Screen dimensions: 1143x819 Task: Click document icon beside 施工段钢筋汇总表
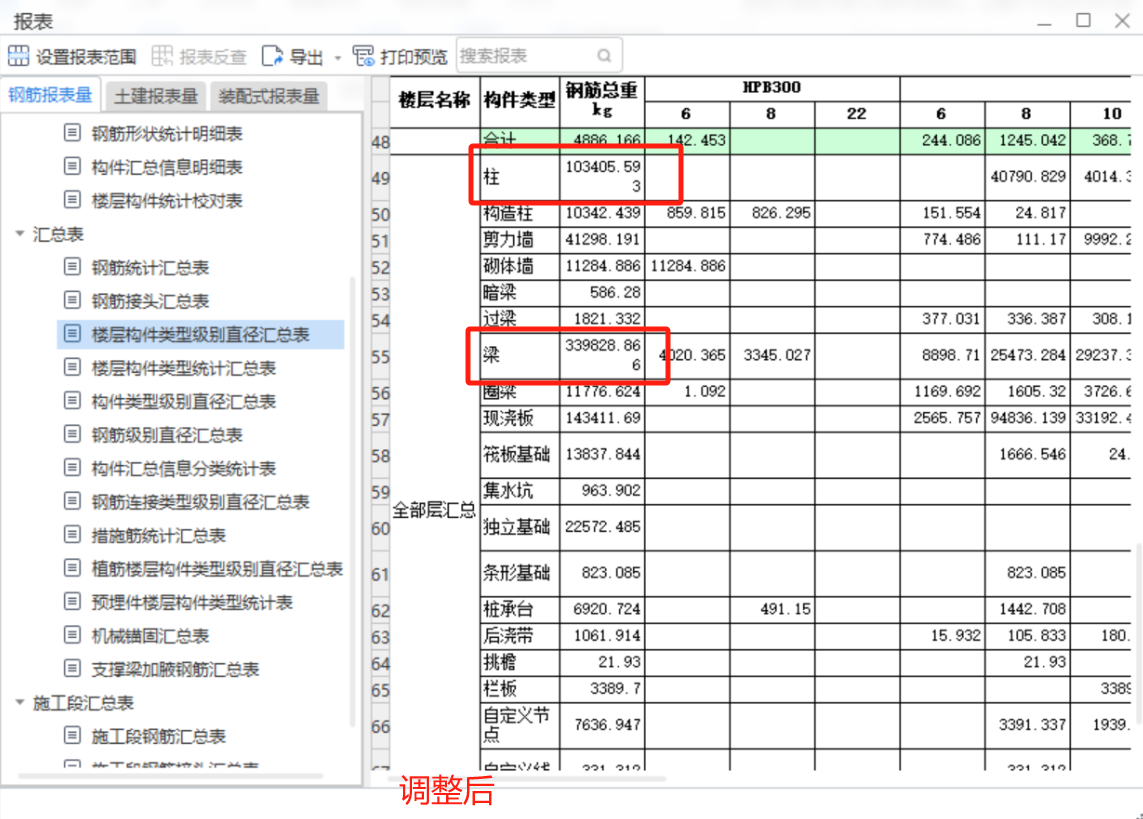point(72,736)
